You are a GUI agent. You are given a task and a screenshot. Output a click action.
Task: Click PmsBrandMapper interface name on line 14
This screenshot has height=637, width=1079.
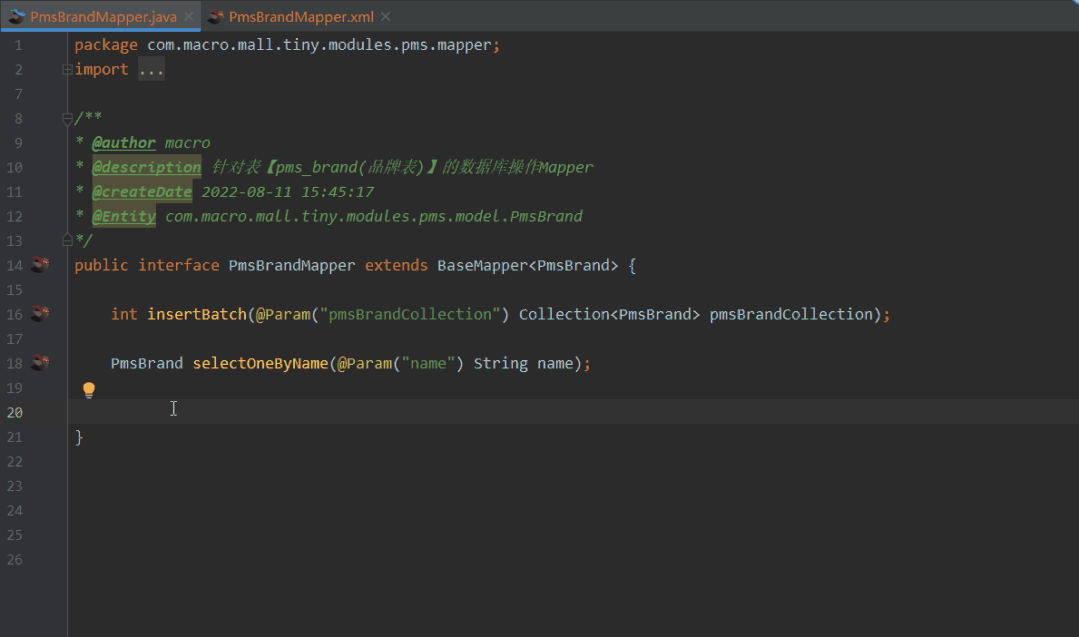[292, 266]
